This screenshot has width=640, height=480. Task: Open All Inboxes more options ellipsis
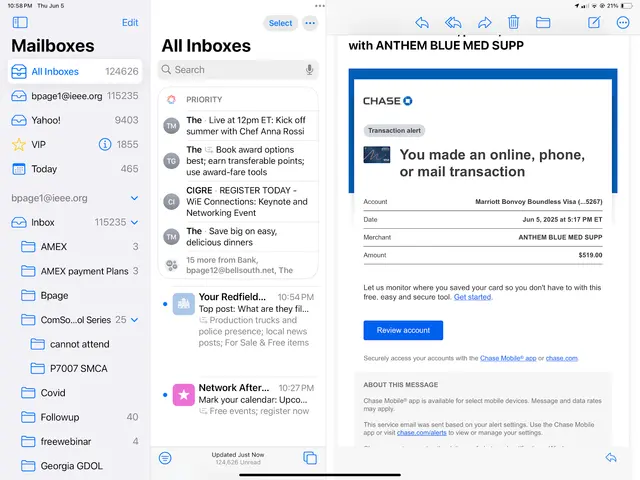pos(310,23)
